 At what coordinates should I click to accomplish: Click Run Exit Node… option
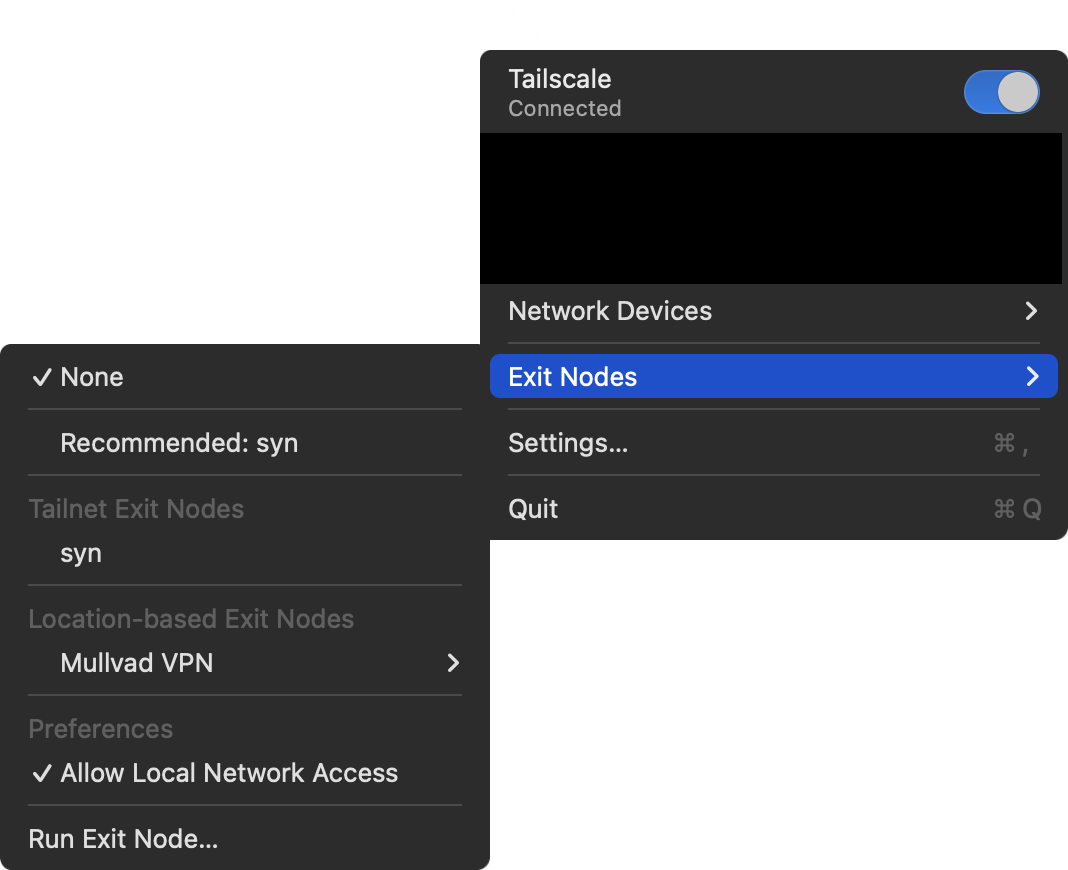(123, 839)
